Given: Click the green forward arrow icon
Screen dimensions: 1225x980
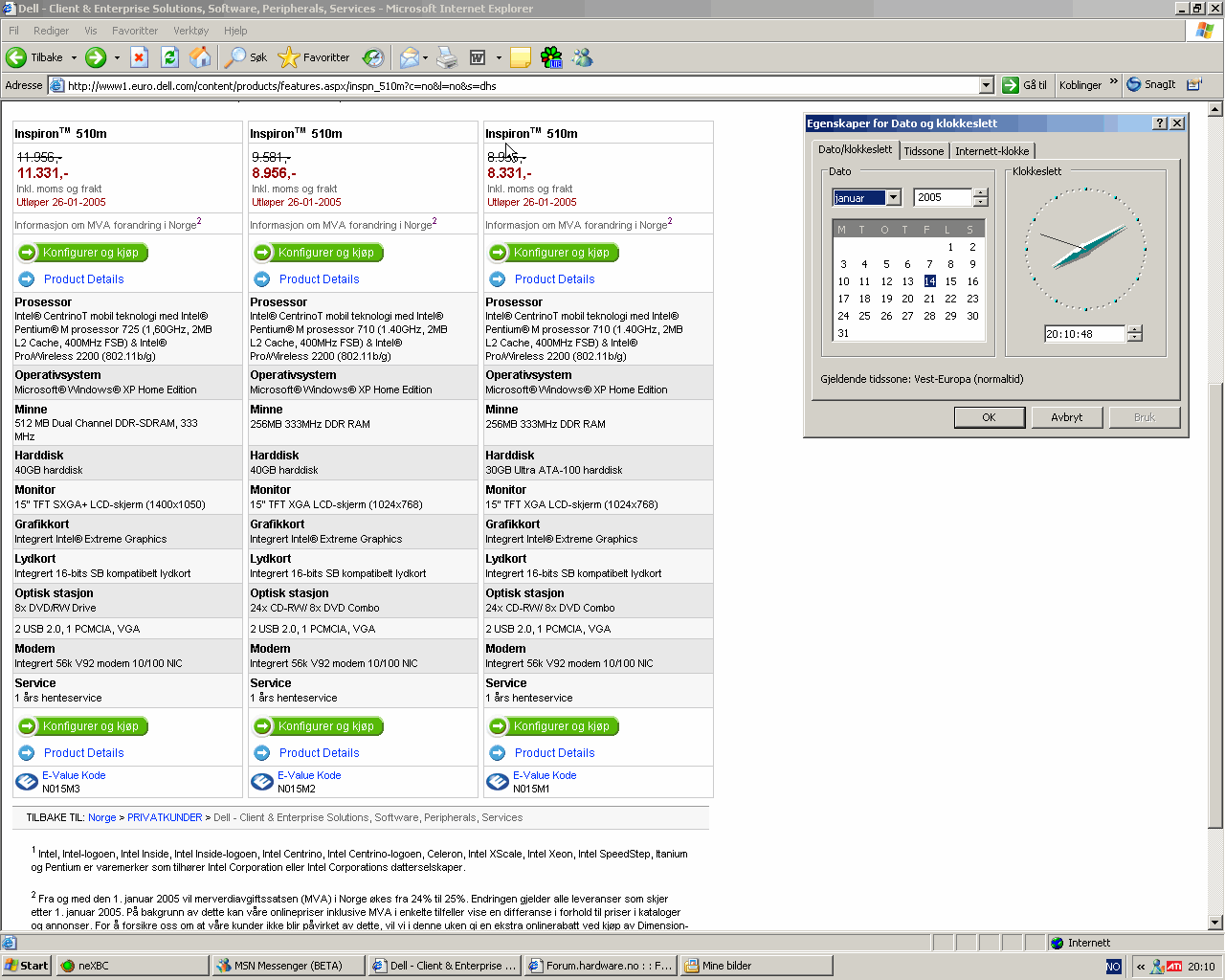Looking at the screenshot, I should pos(96,57).
